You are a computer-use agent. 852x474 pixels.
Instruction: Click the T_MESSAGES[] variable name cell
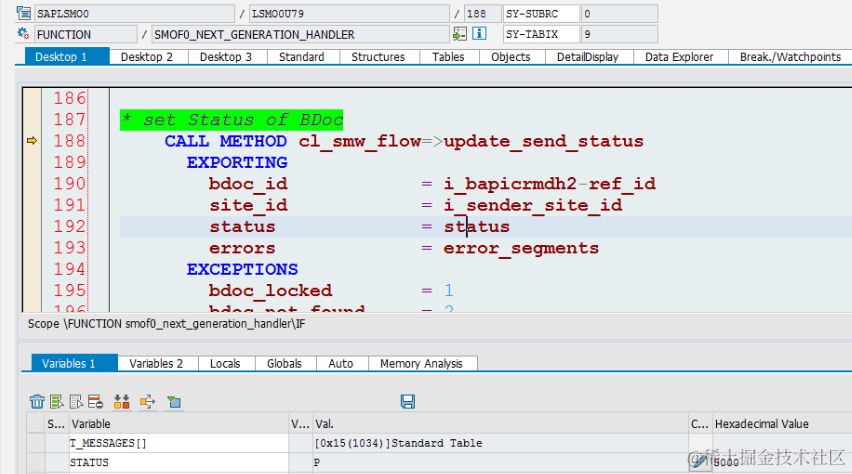coord(178,443)
